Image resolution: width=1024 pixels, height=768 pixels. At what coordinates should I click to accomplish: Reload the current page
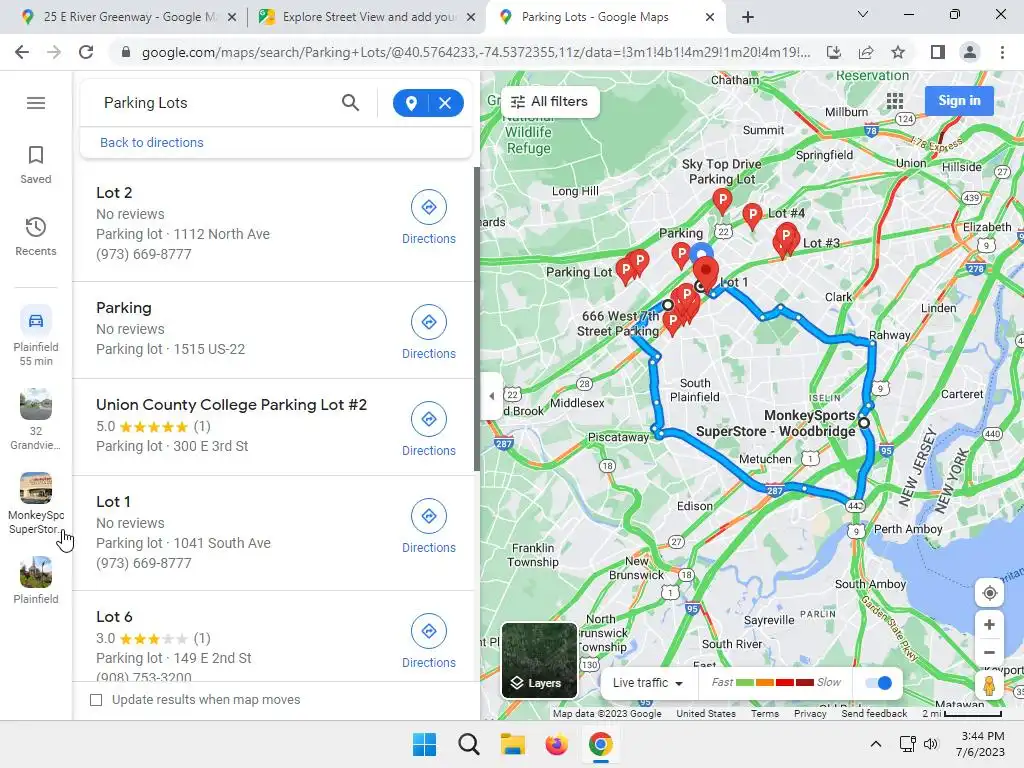click(86, 52)
